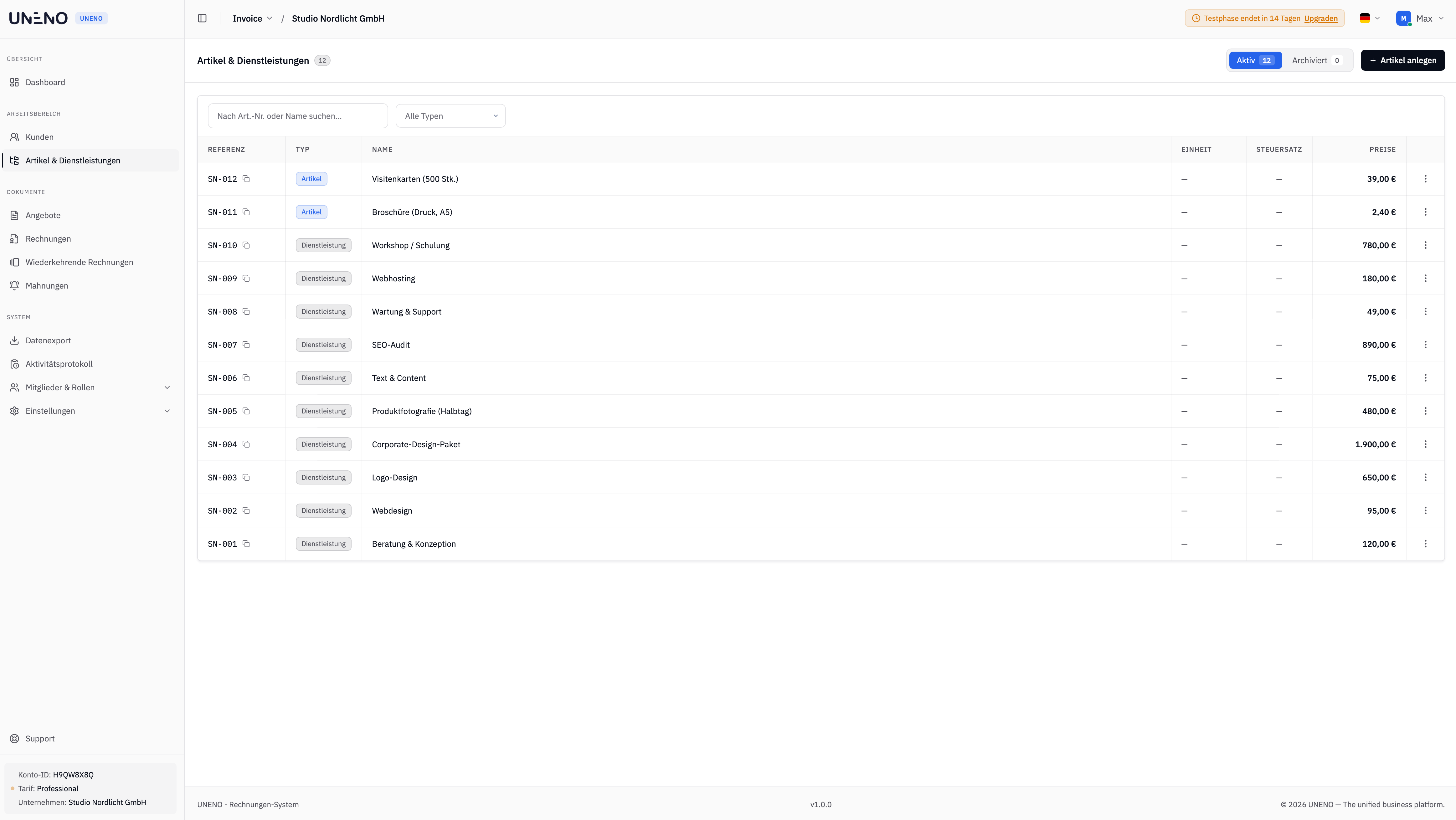Open Angebote in the sidebar

point(90,215)
